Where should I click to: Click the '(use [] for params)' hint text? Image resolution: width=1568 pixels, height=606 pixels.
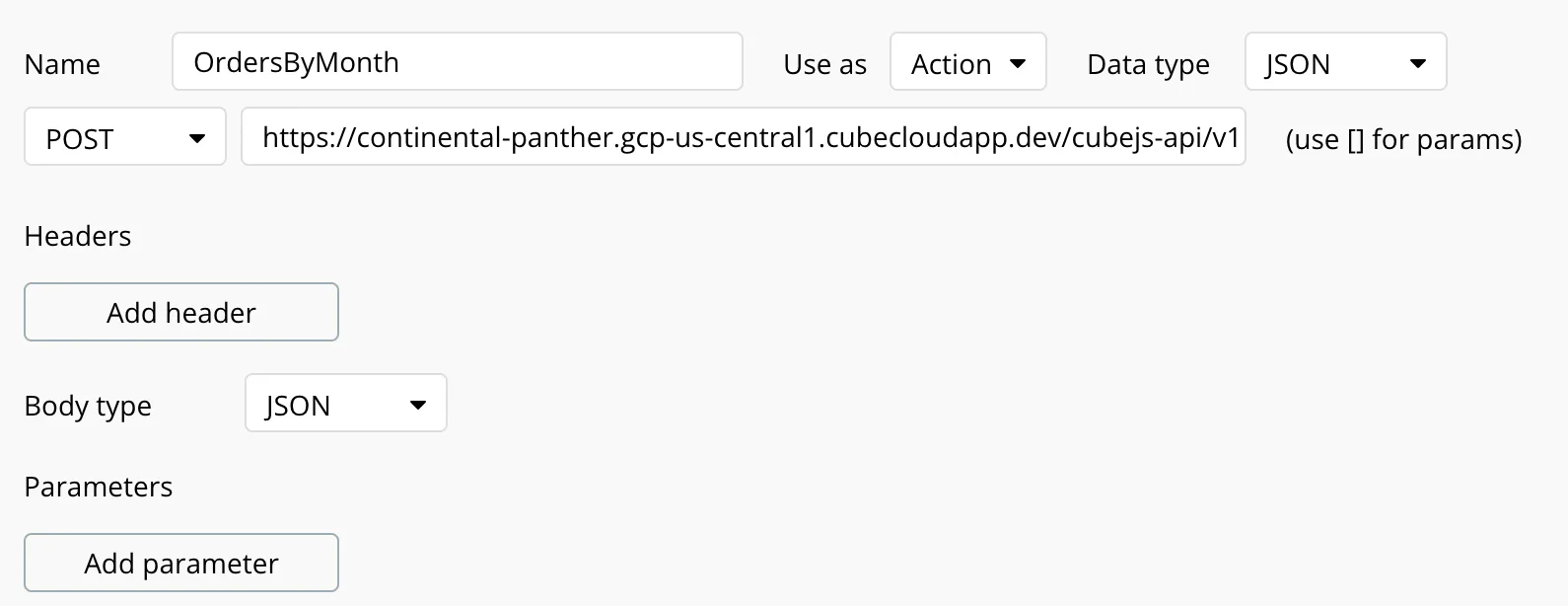1403,139
